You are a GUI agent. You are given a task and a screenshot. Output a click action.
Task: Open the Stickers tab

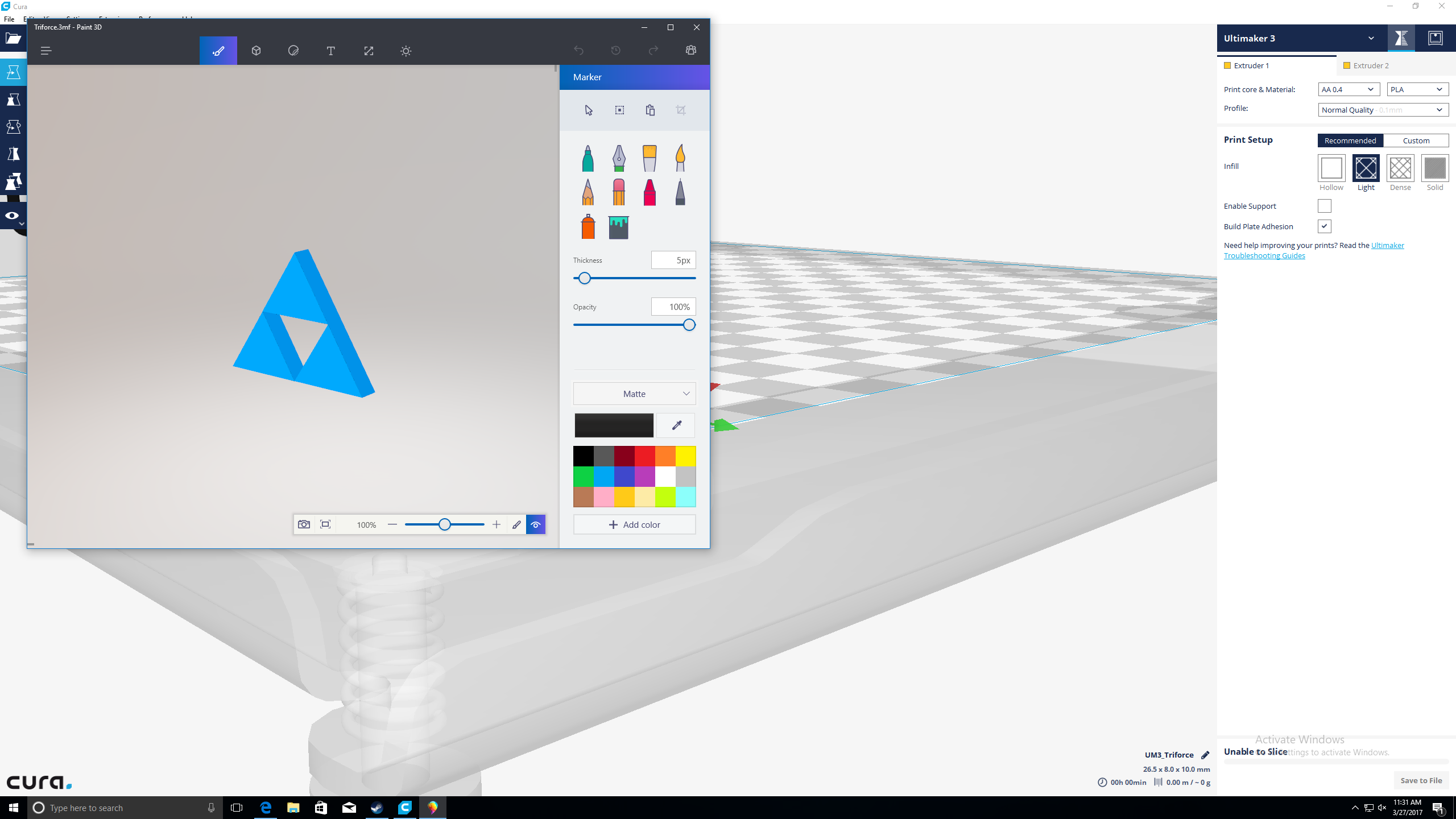point(293,51)
